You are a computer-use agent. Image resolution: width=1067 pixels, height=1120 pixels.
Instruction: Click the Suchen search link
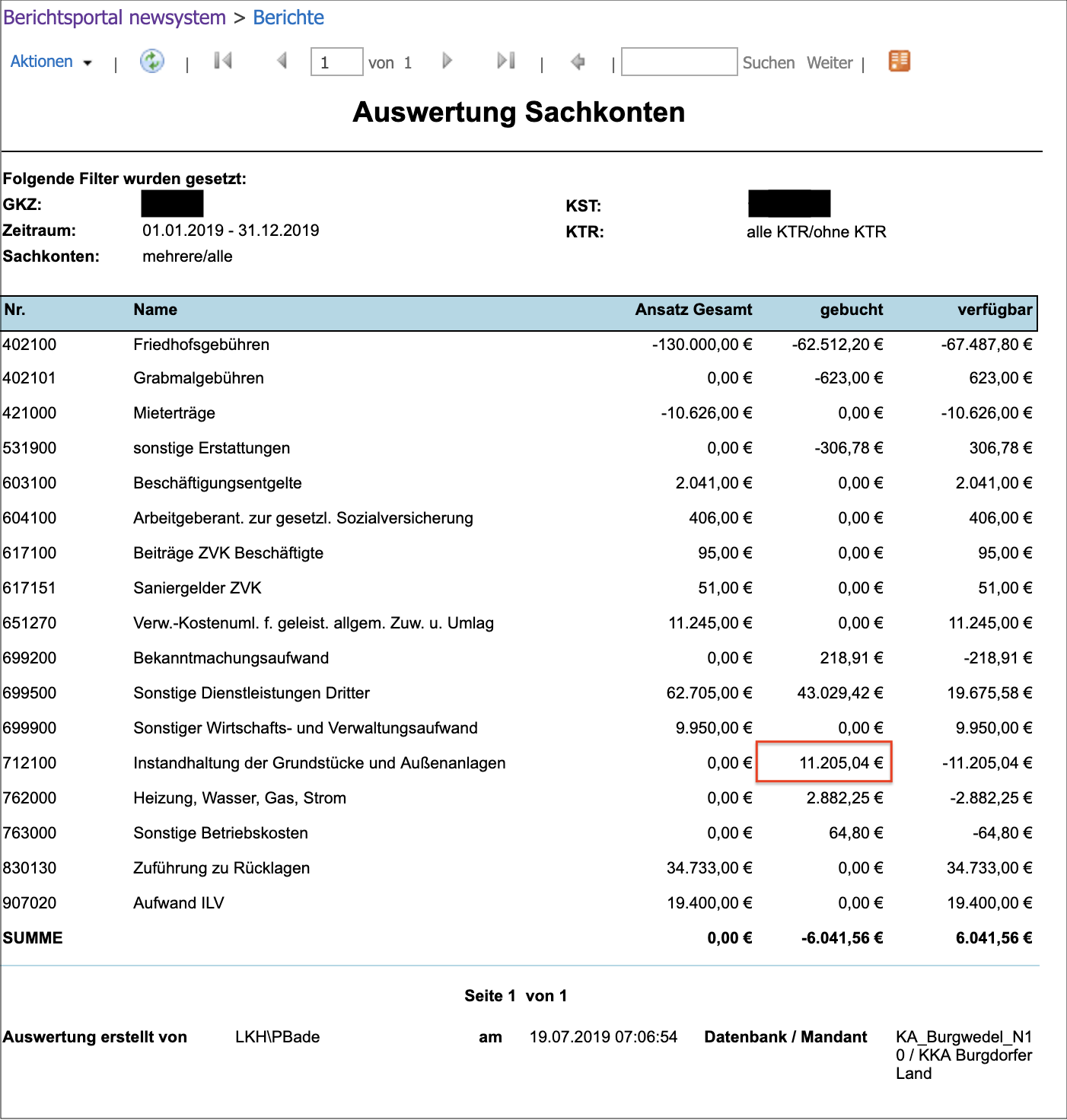pyautogui.click(x=768, y=63)
